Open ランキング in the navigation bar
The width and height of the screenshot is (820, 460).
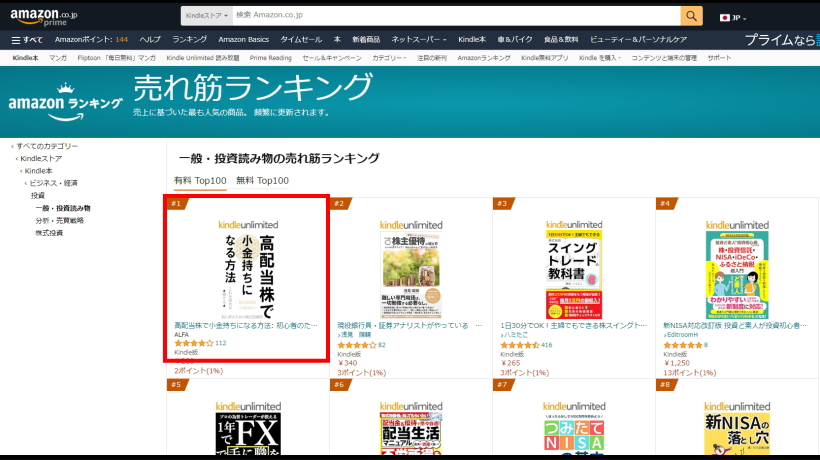point(189,40)
